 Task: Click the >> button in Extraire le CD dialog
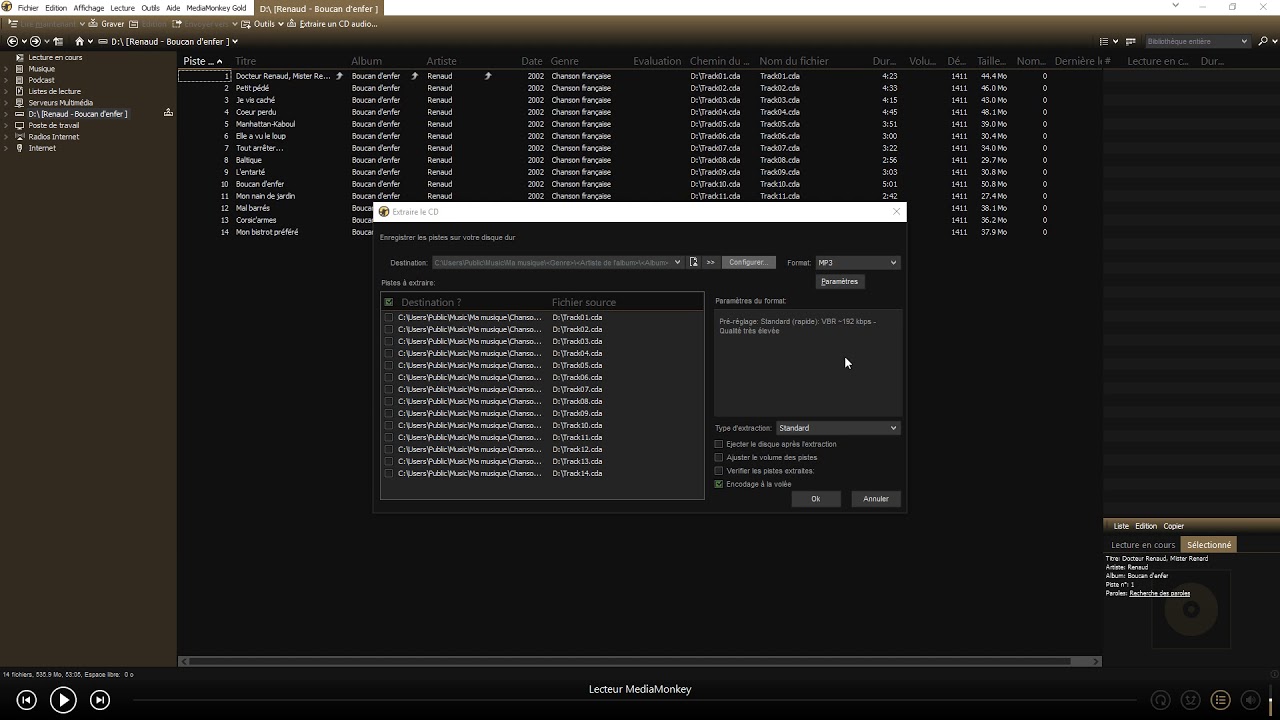click(x=711, y=262)
